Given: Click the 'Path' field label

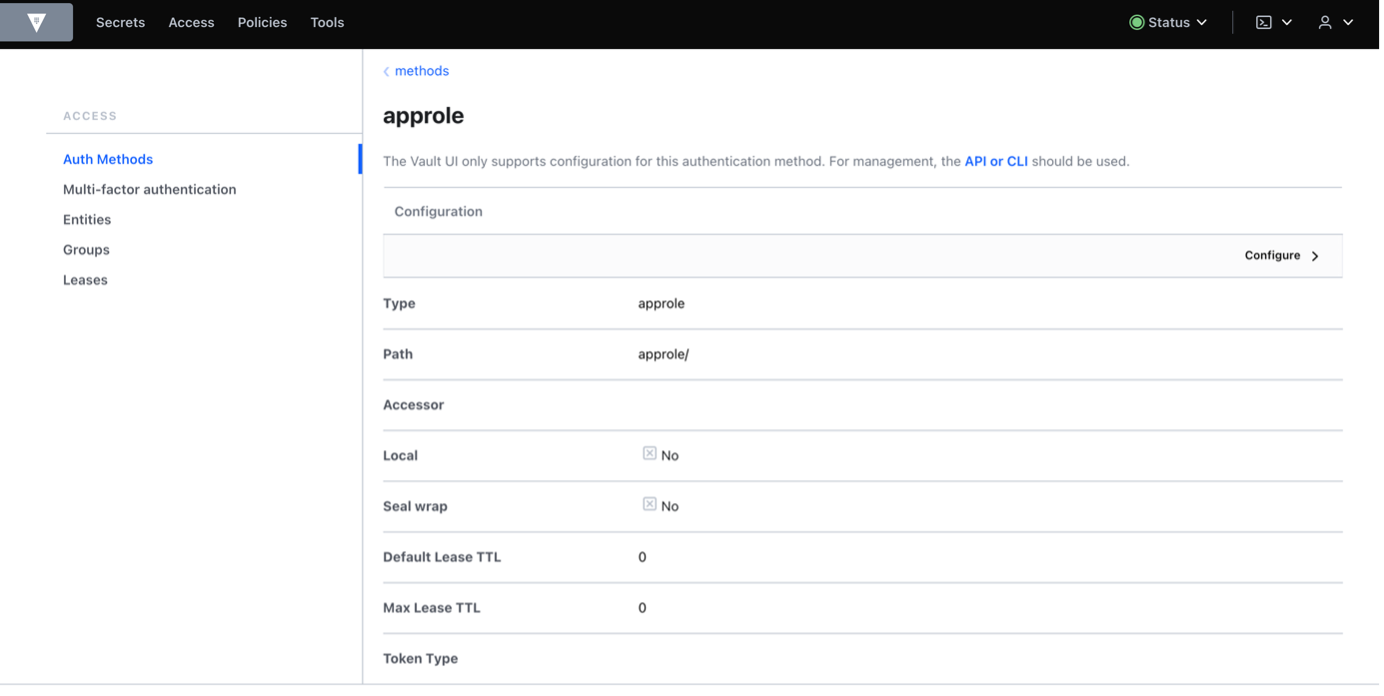Looking at the screenshot, I should coord(398,355).
